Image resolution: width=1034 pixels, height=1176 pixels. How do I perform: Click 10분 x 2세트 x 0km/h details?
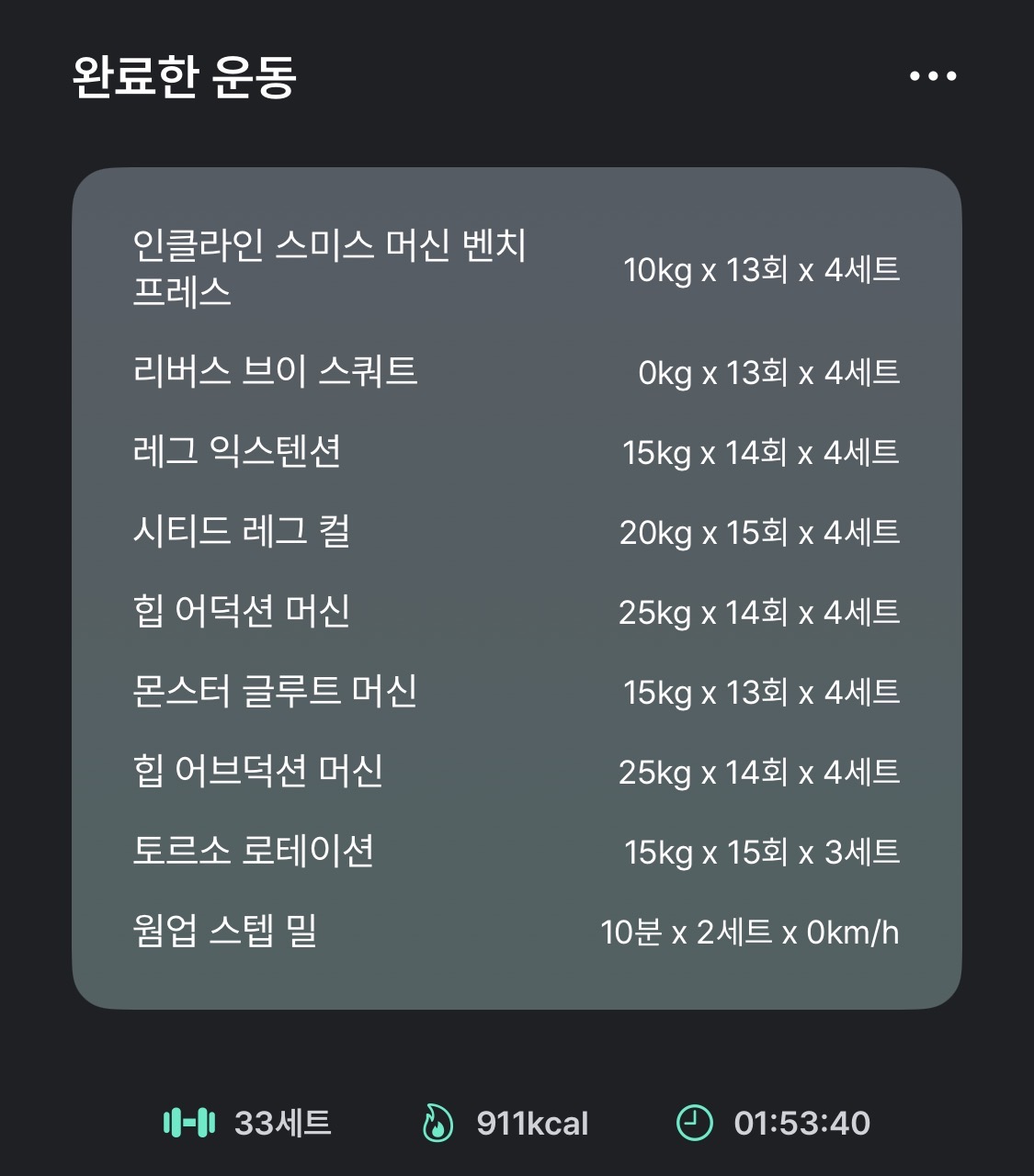click(x=750, y=933)
